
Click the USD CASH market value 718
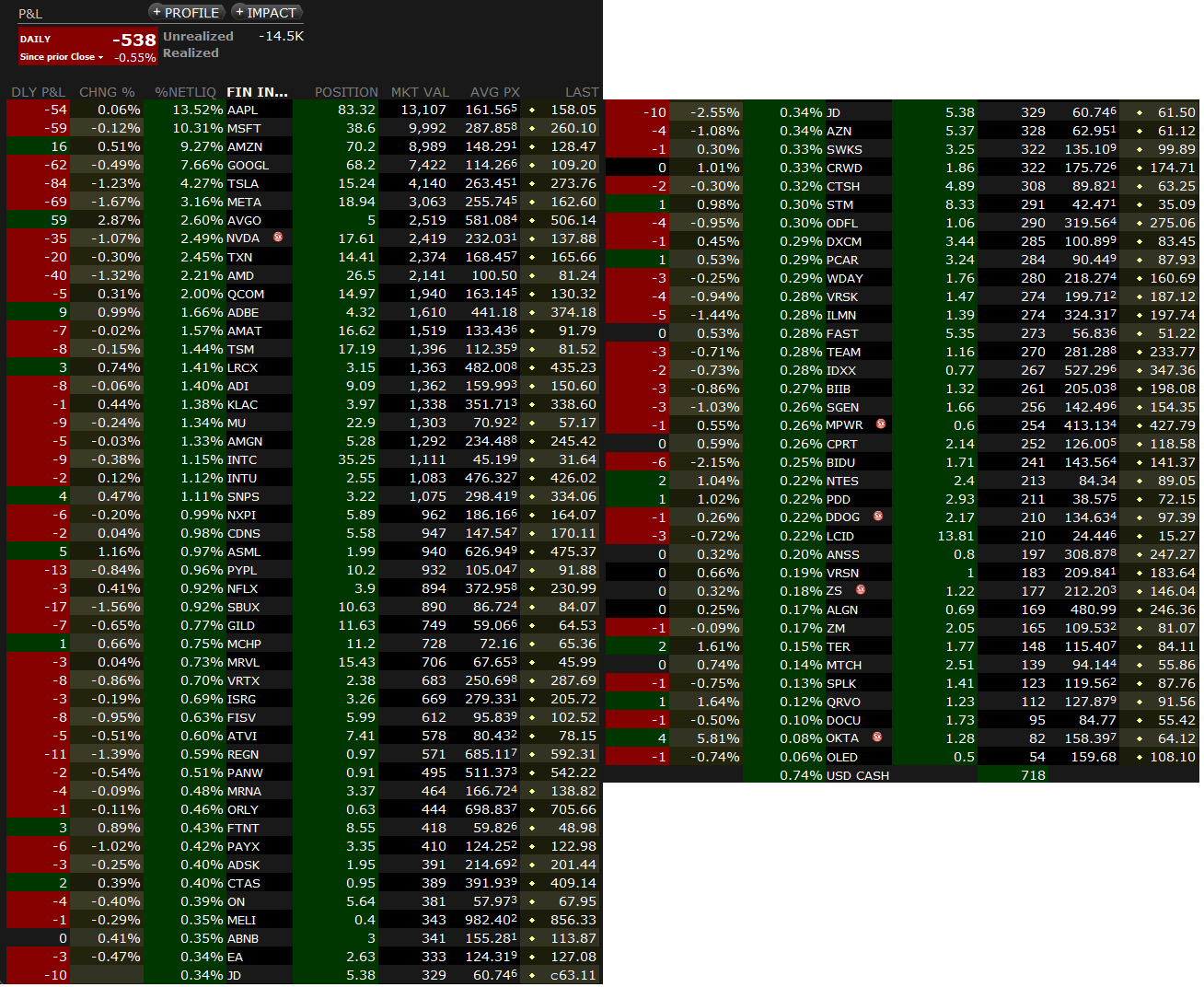point(1033,775)
